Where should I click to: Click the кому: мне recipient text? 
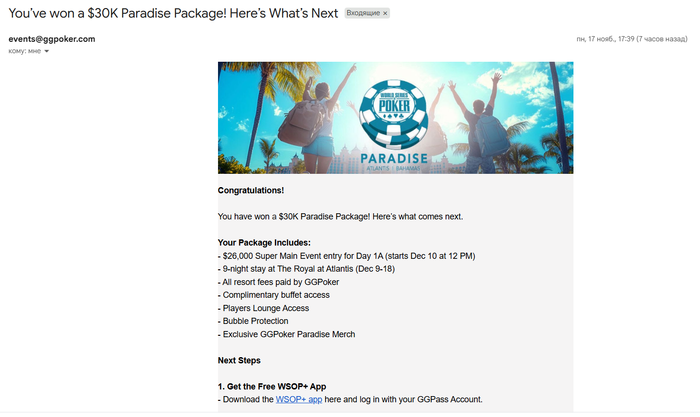pyautogui.click(x=25, y=51)
